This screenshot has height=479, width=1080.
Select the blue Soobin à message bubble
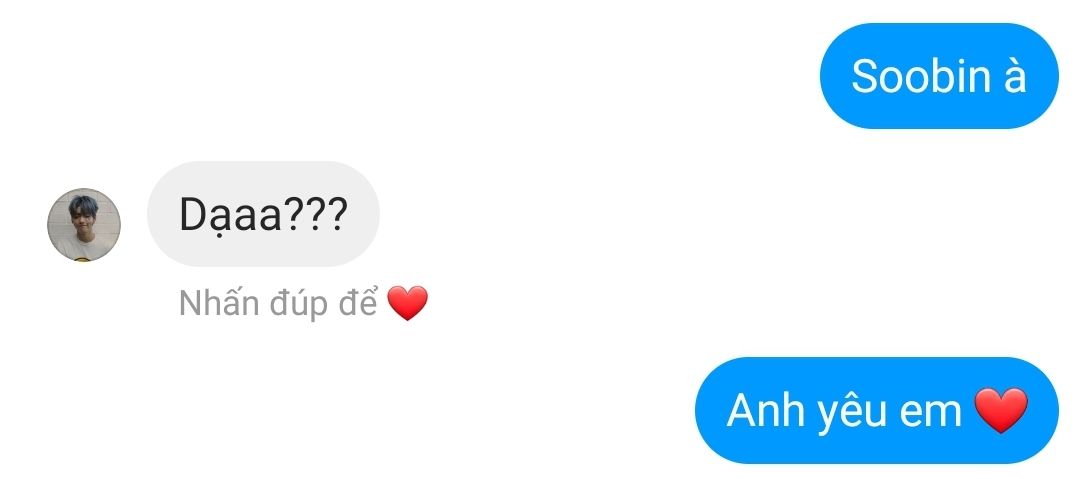[939, 76]
